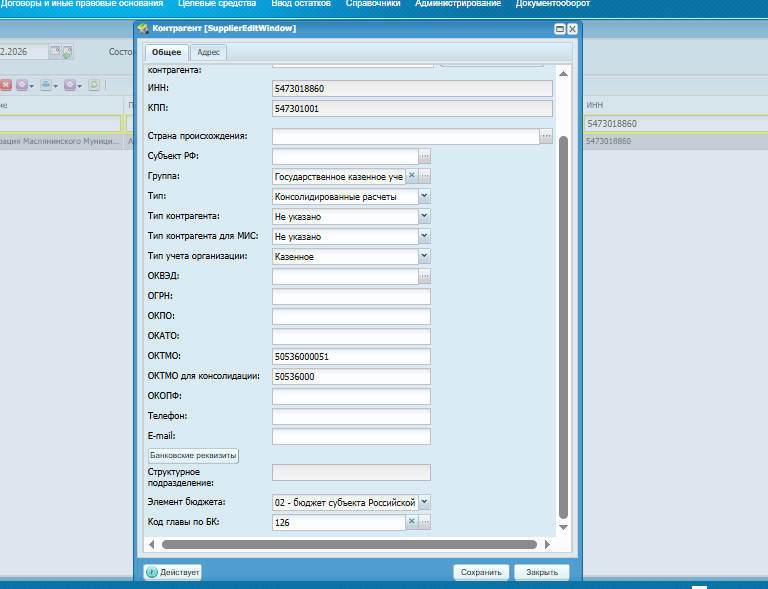Click the dialog horizontal scrollbar thumb
The image size is (768, 589).
(349, 544)
